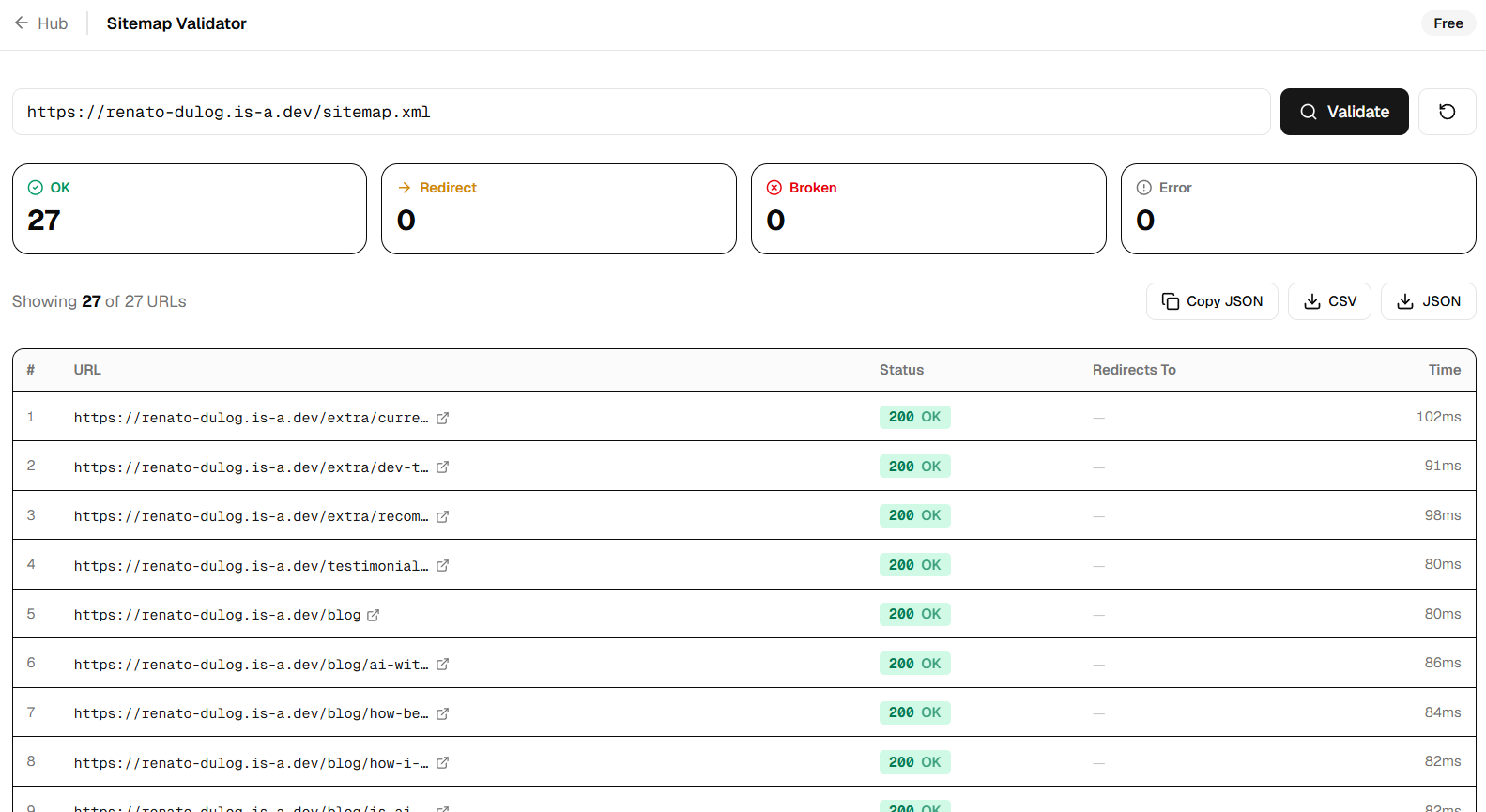Image resolution: width=1486 pixels, height=812 pixels.
Task: Open external link icon for the blog URL
Action: coord(373,615)
